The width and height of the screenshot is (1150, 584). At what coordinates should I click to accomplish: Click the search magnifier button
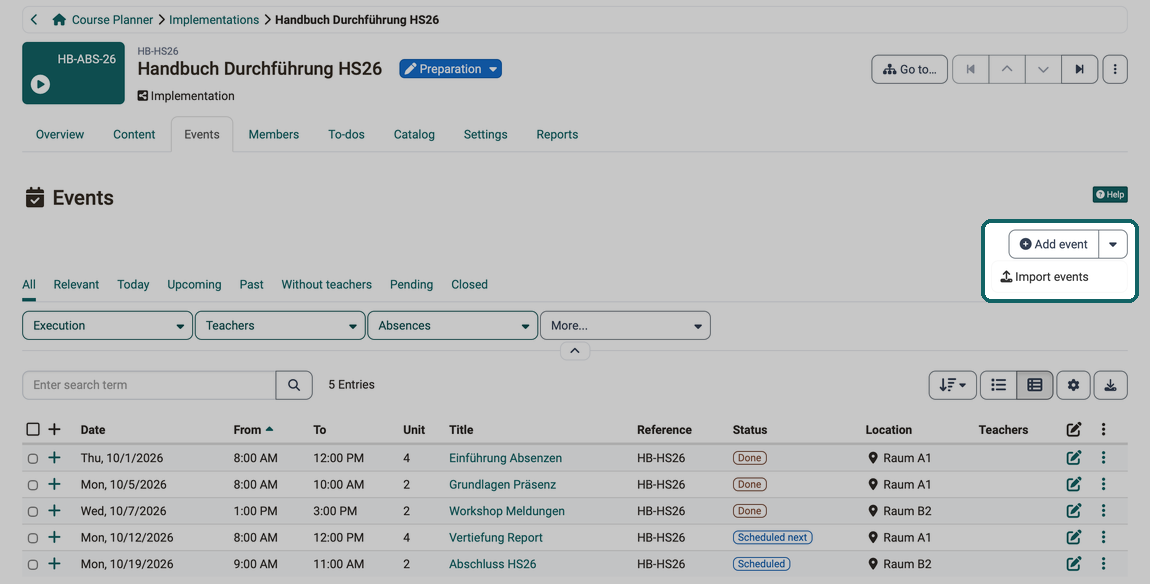click(294, 384)
